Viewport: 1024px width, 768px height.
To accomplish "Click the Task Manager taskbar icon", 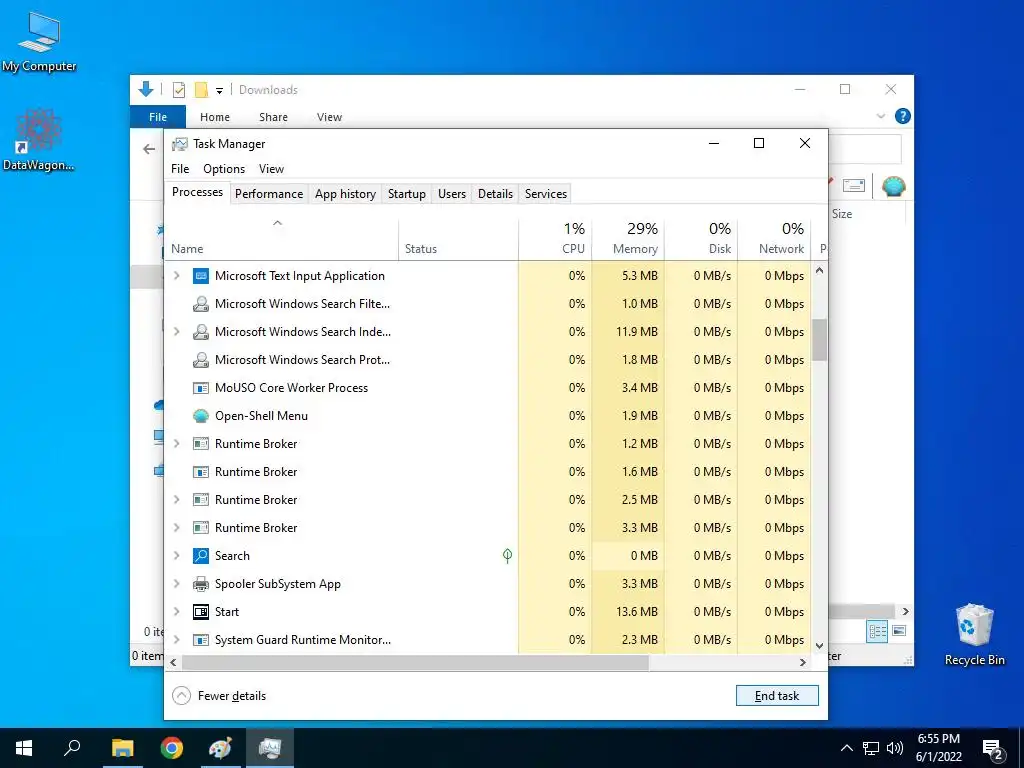I will (x=270, y=748).
